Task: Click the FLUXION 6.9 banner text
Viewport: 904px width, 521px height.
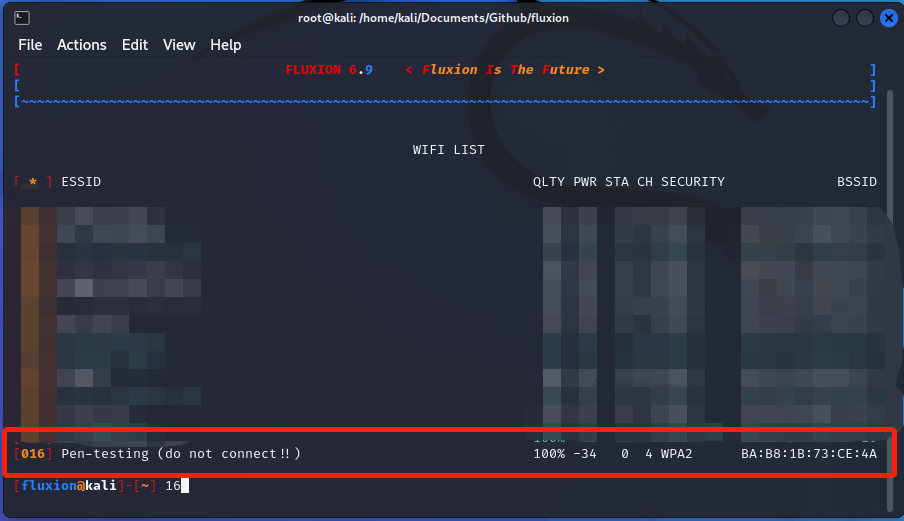Action: 329,70
